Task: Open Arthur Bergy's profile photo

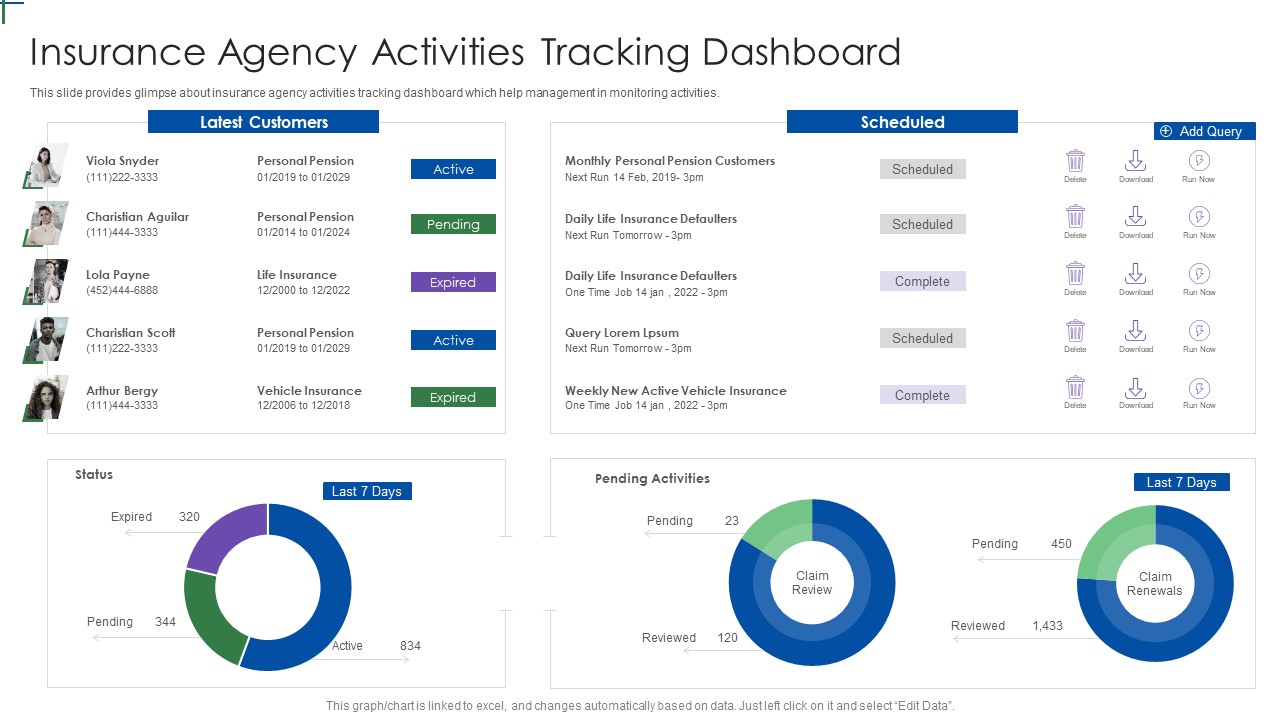Action: 45,397
